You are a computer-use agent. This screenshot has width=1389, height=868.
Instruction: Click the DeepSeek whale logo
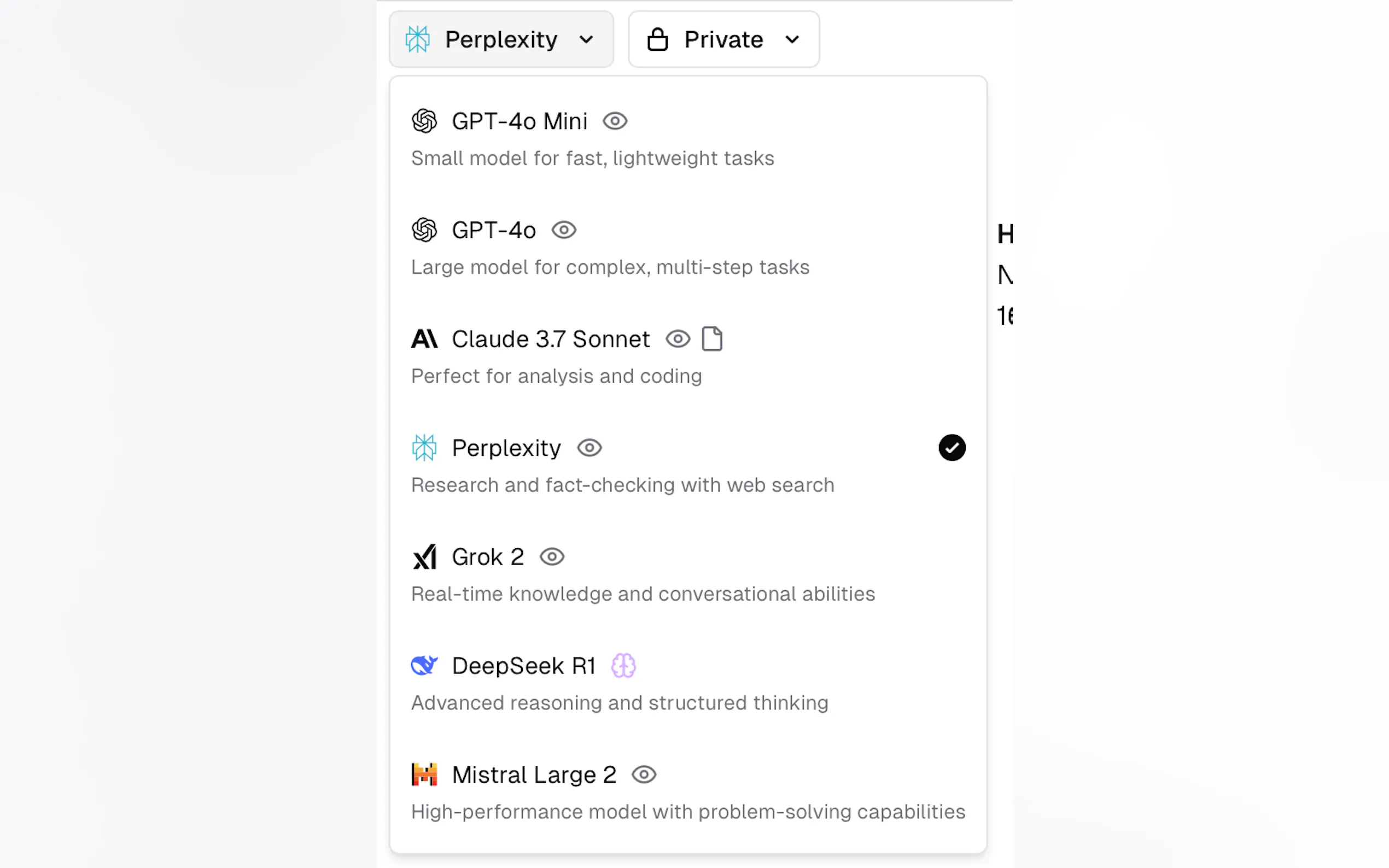[424, 665]
